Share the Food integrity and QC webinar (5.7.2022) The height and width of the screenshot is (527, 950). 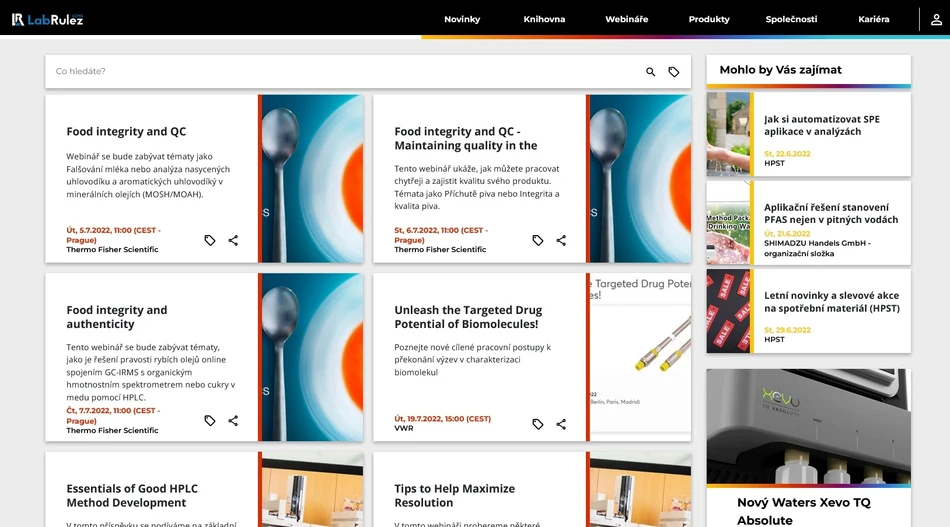click(233, 240)
